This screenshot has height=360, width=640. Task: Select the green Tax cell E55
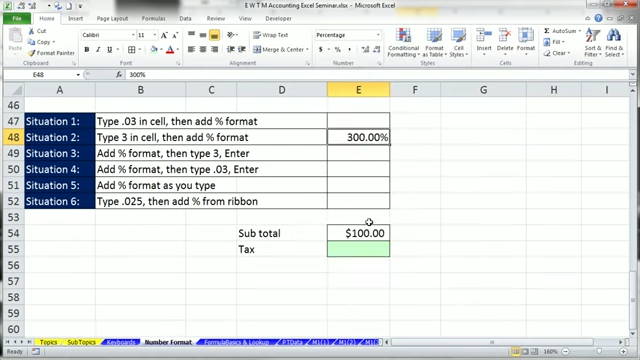[x=358, y=249]
